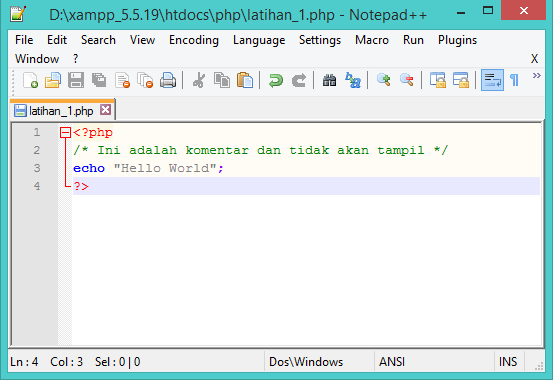The height and width of the screenshot is (380, 553).
Task: Click the ANSI encoding status field
Action: tap(434, 362)
